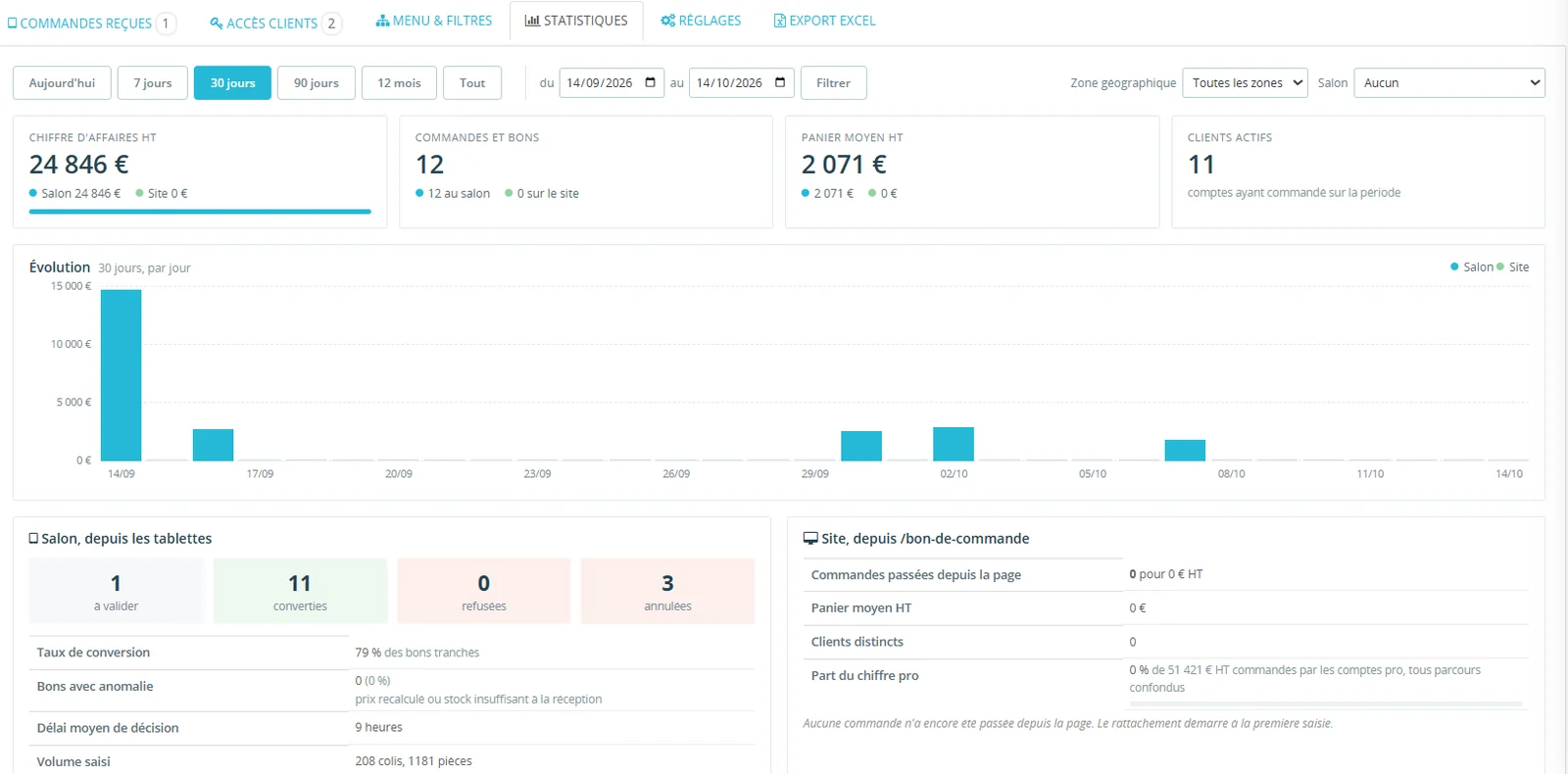Select the Tout period button
The height and width of the screenshot is (774, 1568).
[x=472, y=83]
